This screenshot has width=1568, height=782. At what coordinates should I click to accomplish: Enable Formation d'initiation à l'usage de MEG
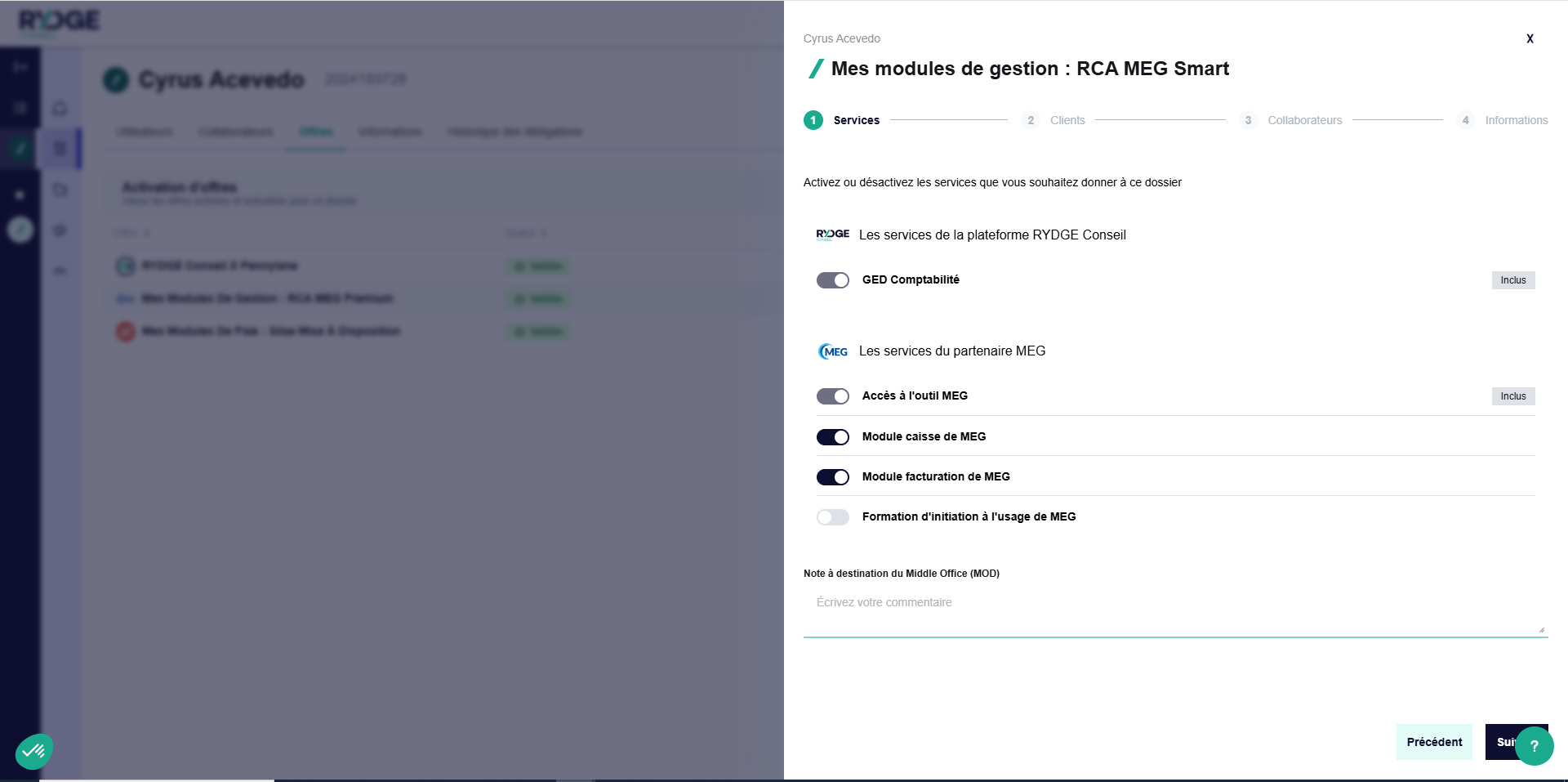tap(833, 517)
